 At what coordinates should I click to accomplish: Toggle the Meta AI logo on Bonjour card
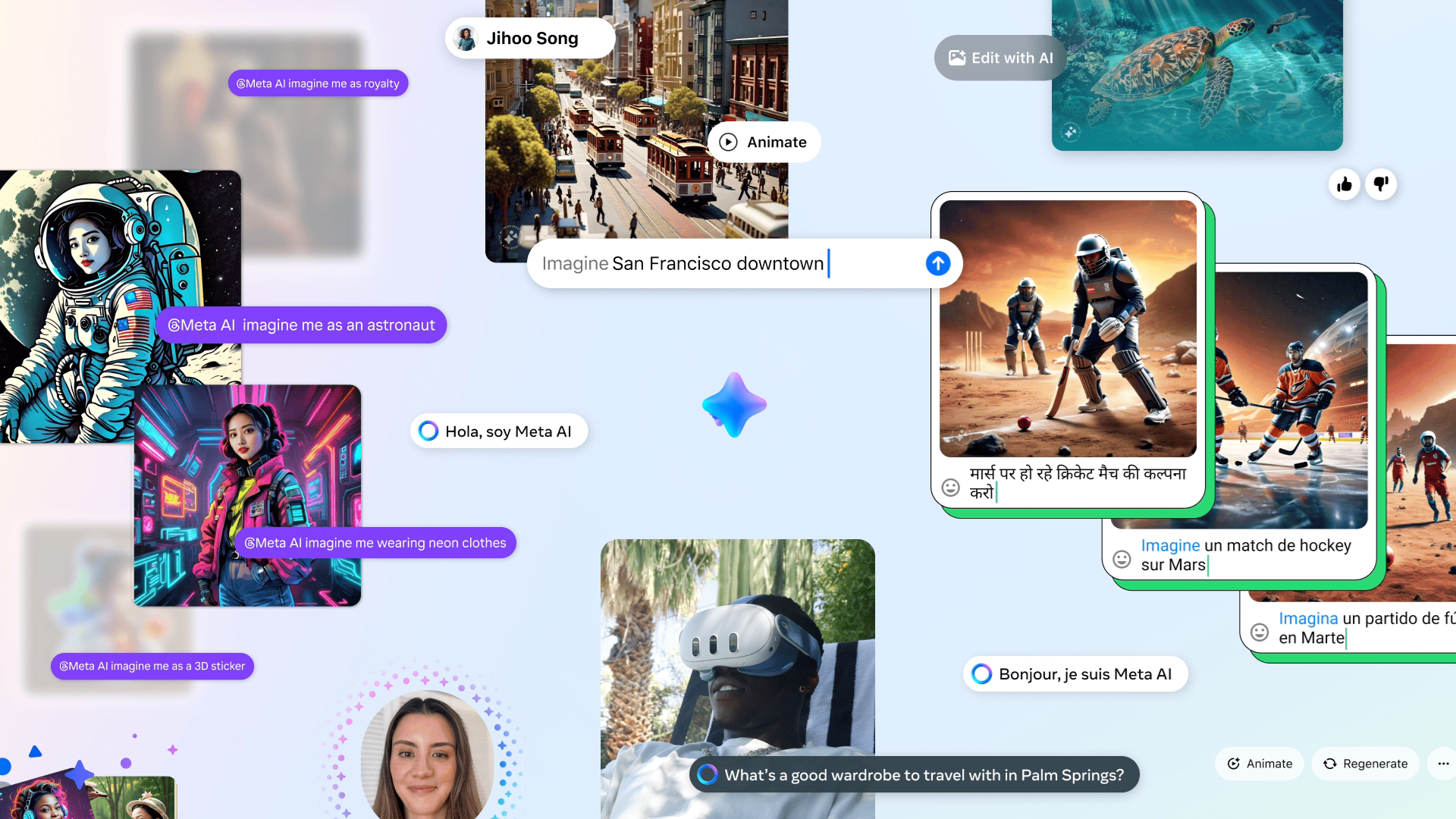(981, 674)
